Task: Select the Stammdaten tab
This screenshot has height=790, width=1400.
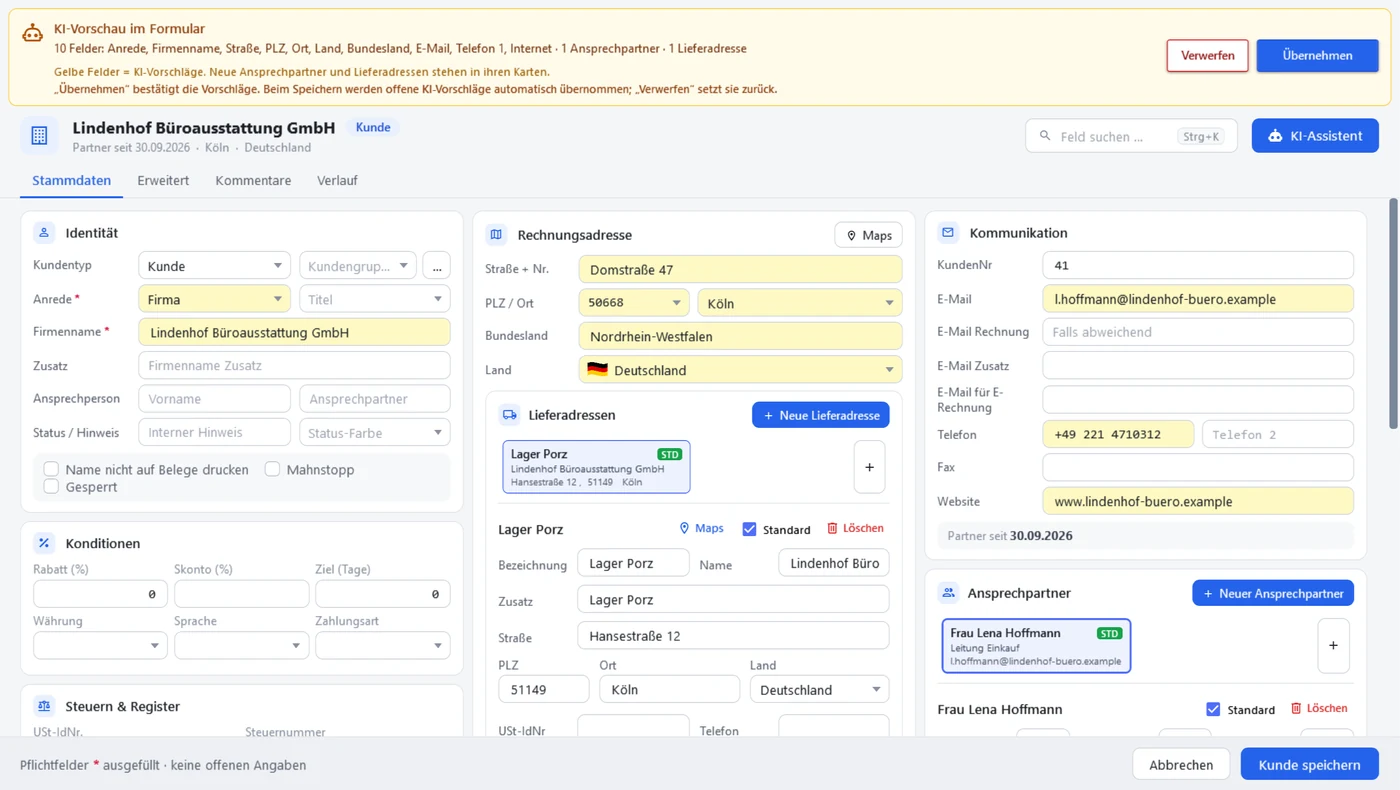Action: tap(71, 181)
